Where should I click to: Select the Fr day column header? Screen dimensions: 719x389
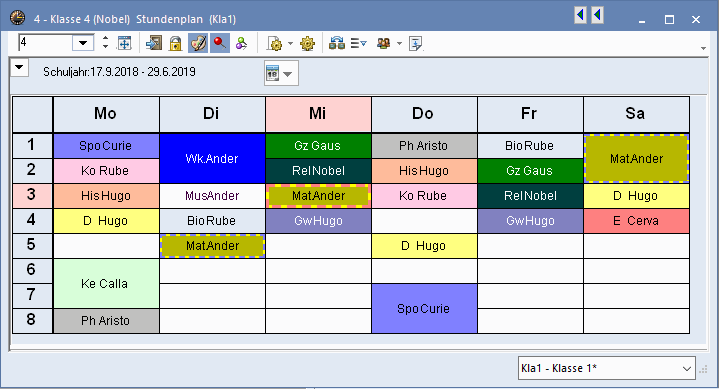pyautogui.click(x=530, y=114)
